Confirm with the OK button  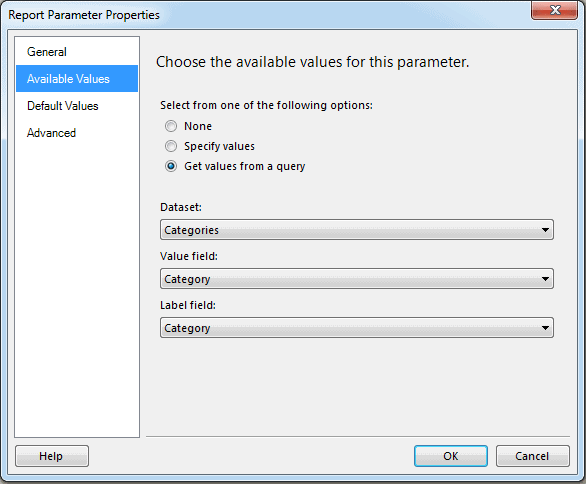tap(451, 456)
